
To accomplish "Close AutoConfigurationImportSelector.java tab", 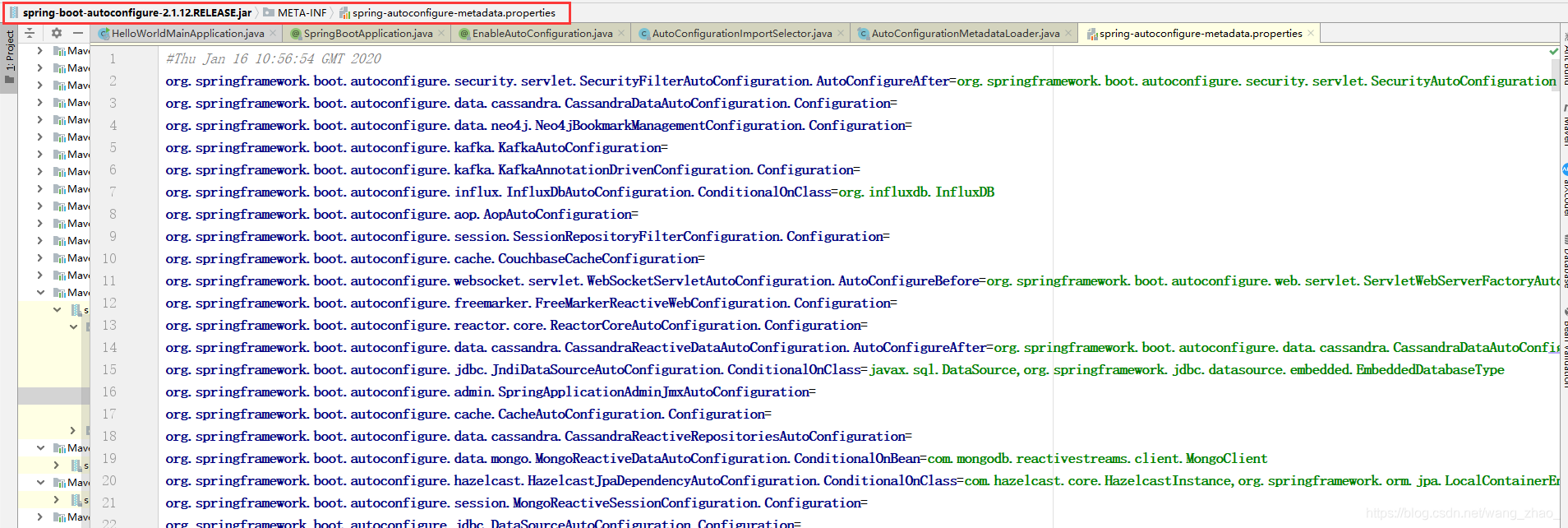I will [x=841, y=34].
